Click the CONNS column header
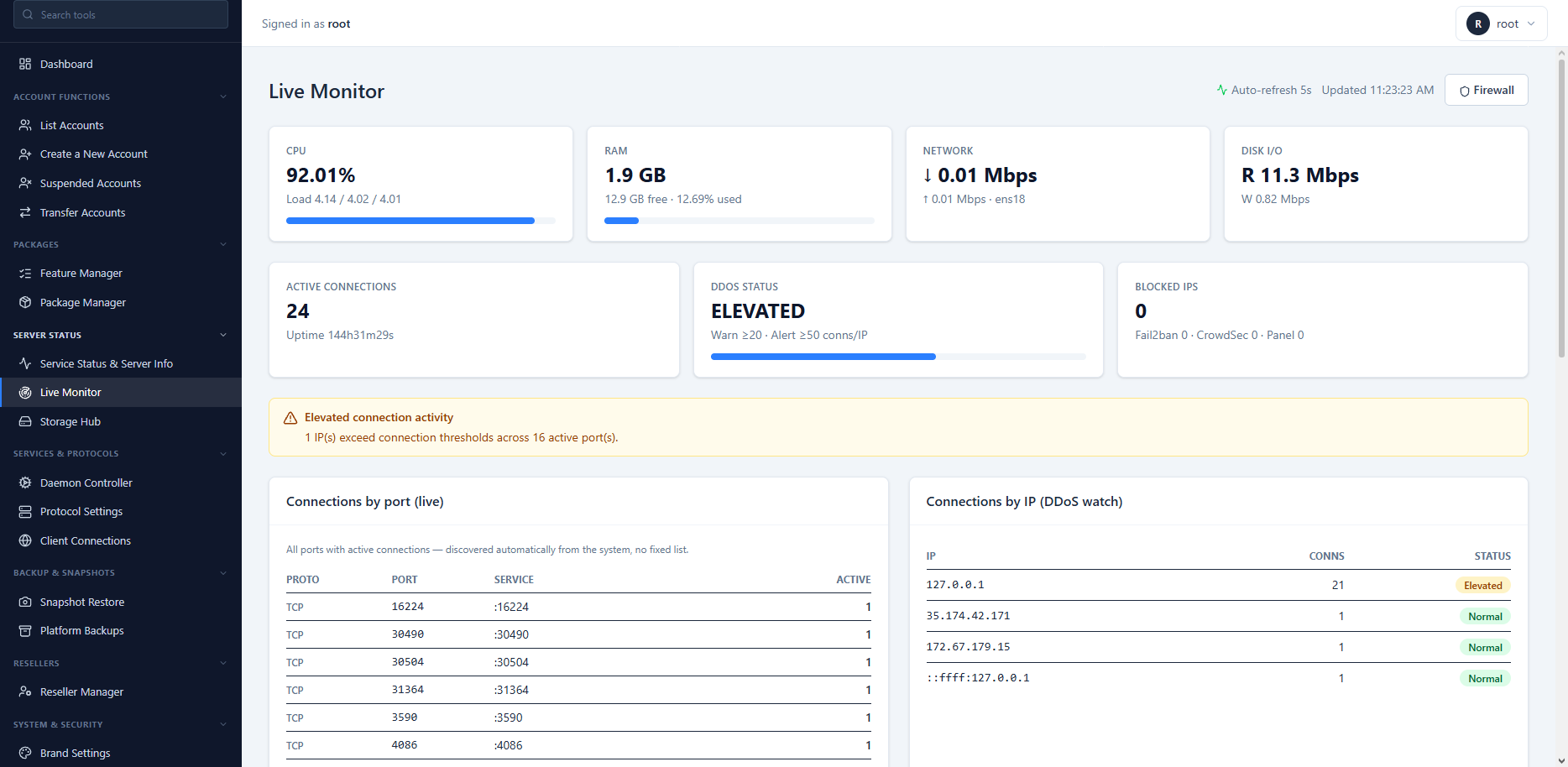 pyautogui.click(x=1326, y=556)
